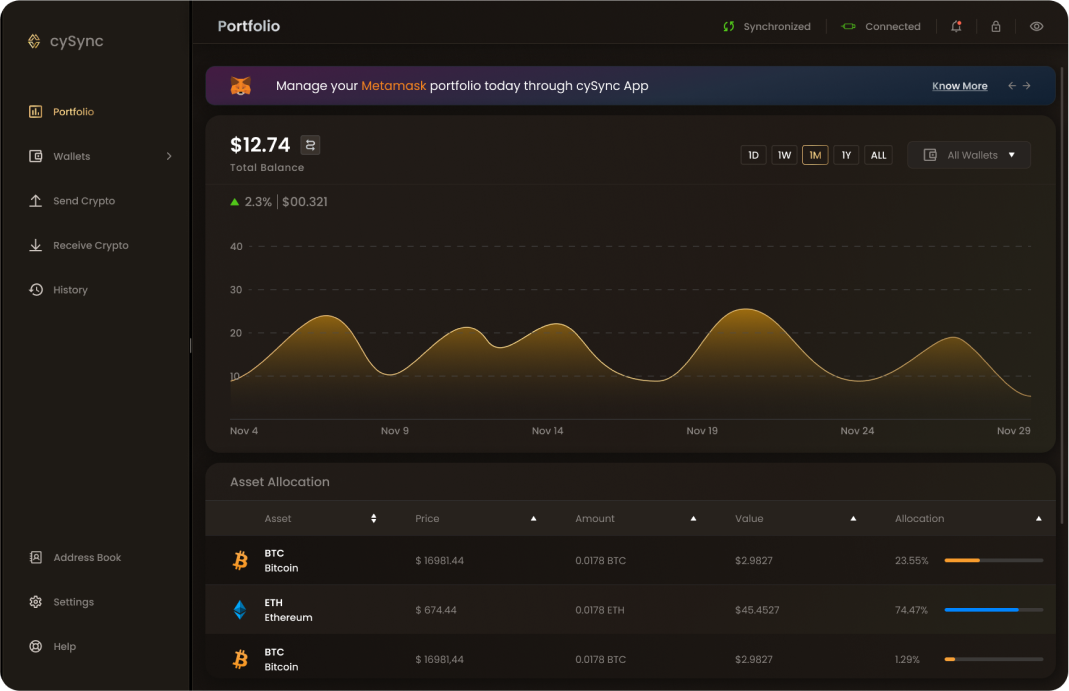Screen dimensions: 1069x691
Task: Select the 1D time range
Action: (x=753, y=155)
